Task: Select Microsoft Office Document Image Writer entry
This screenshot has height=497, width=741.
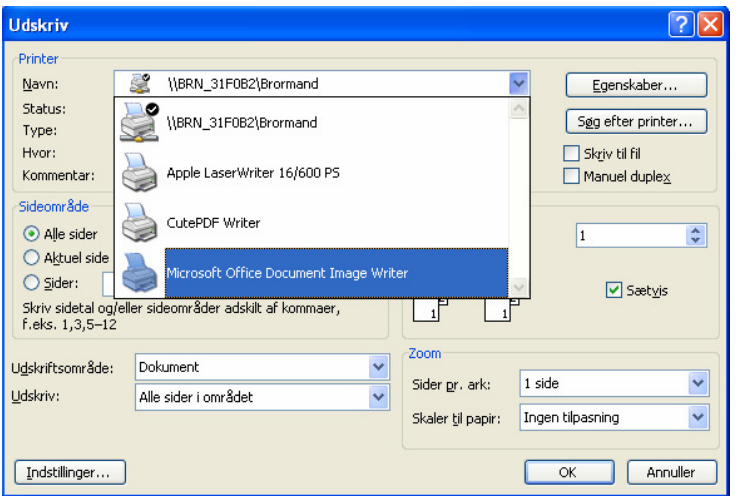Action: (312, 273)
